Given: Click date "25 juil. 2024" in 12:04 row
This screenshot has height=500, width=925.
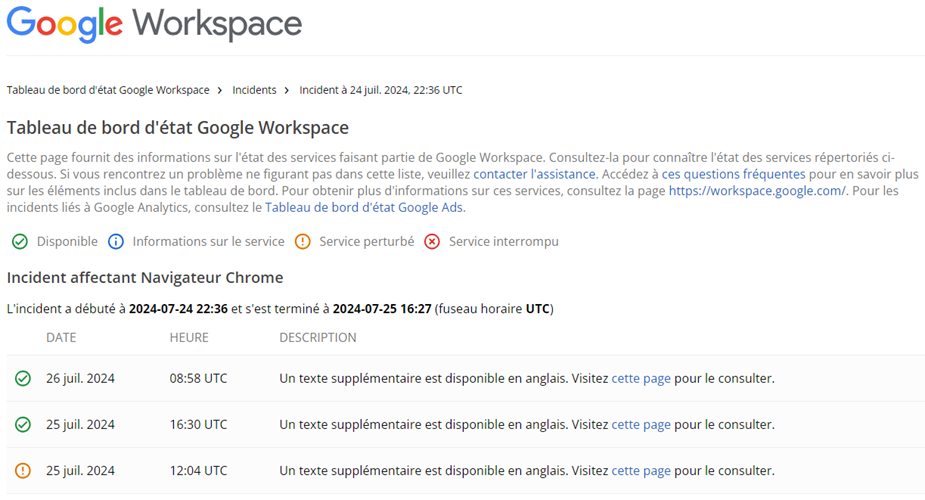Looking at the screenshot, I should [x=80, y=471].
